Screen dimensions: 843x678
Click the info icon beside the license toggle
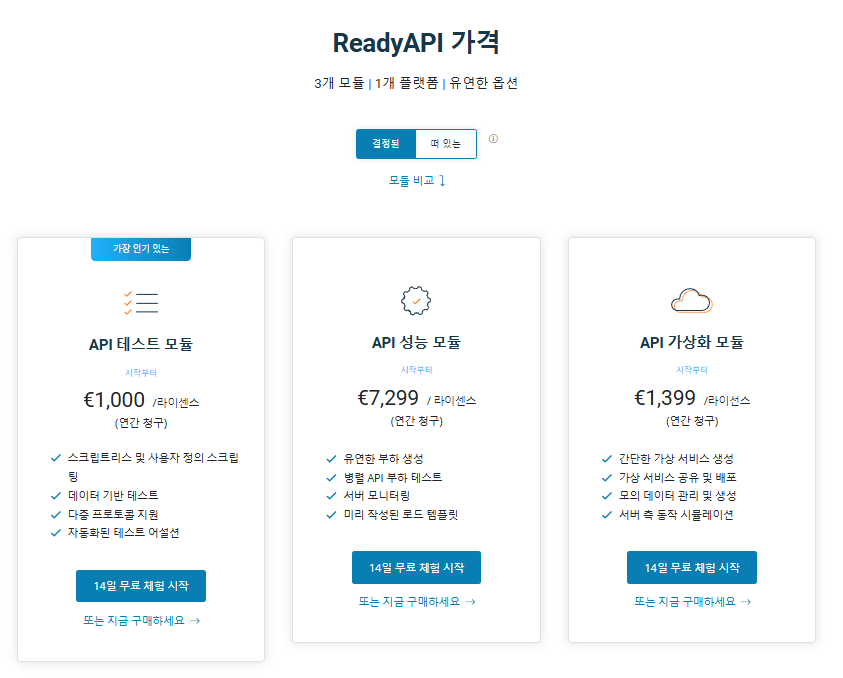point(493,139)
